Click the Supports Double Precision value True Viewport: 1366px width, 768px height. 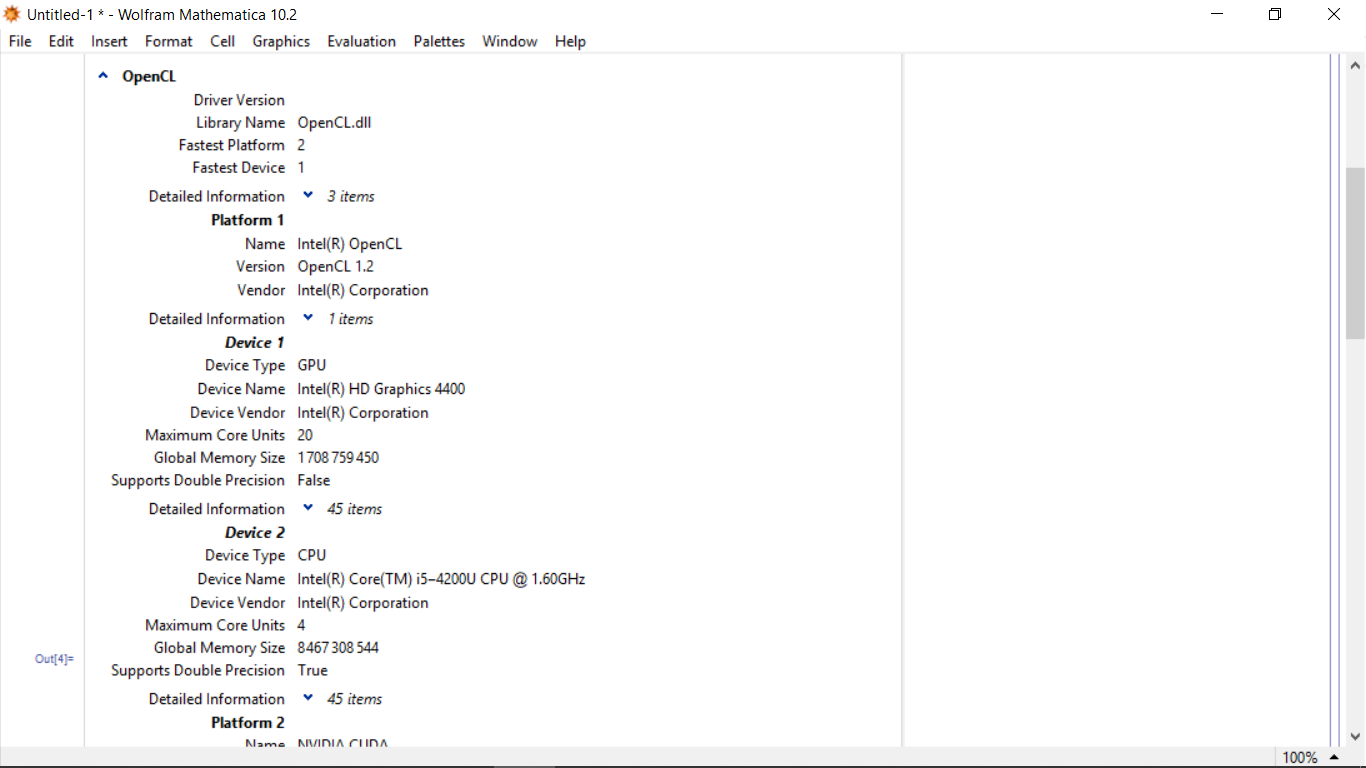(x=313, y=671)
